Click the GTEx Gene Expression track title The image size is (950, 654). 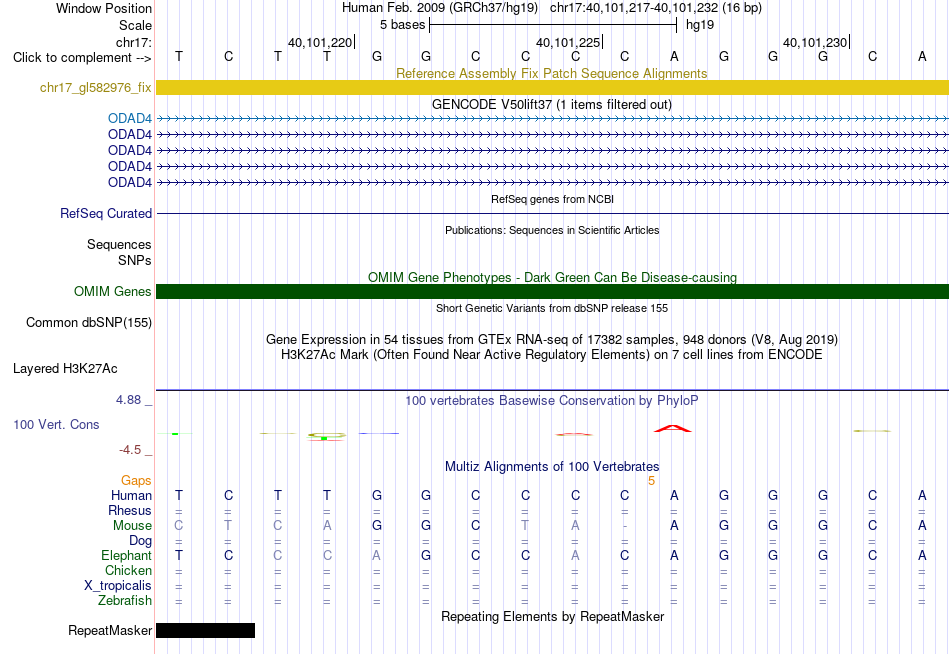[x=552, y=339]
